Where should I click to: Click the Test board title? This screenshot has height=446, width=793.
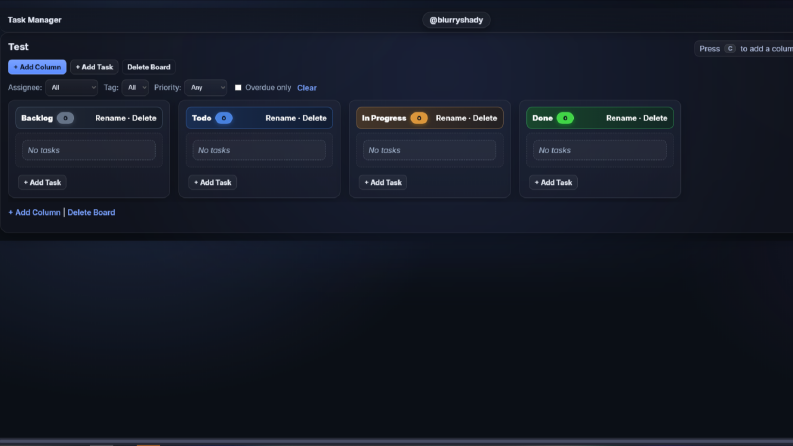18,47
